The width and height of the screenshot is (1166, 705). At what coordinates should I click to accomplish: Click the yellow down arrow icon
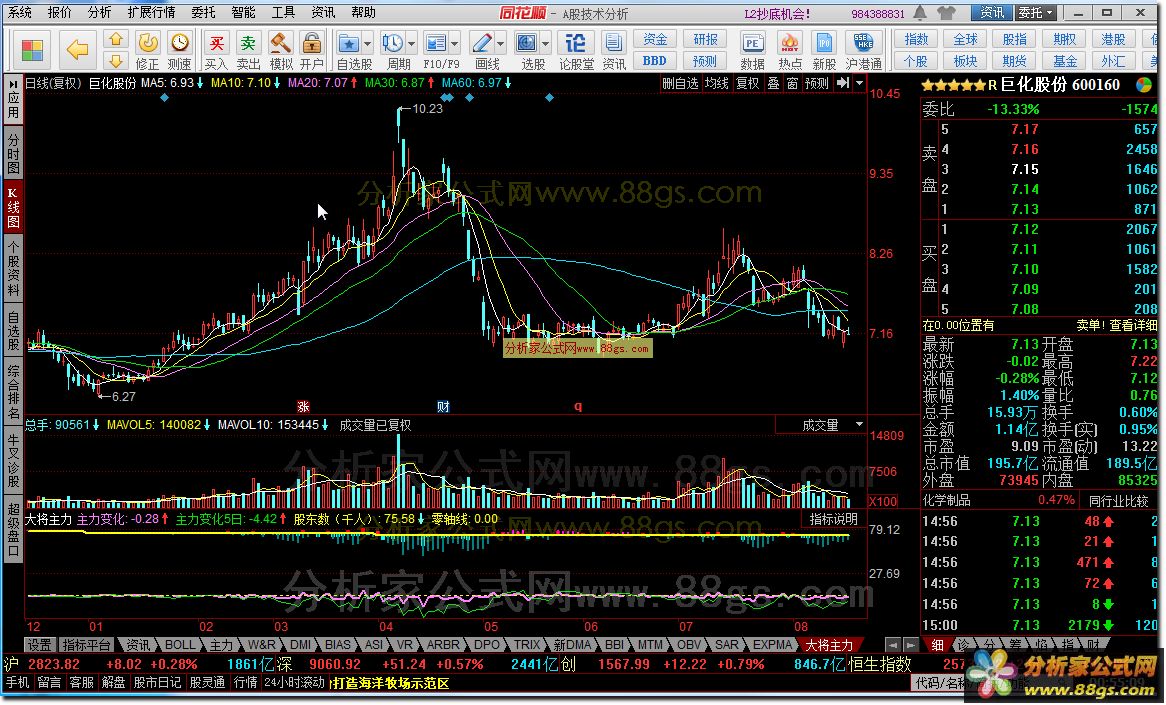tap(115, 61)
